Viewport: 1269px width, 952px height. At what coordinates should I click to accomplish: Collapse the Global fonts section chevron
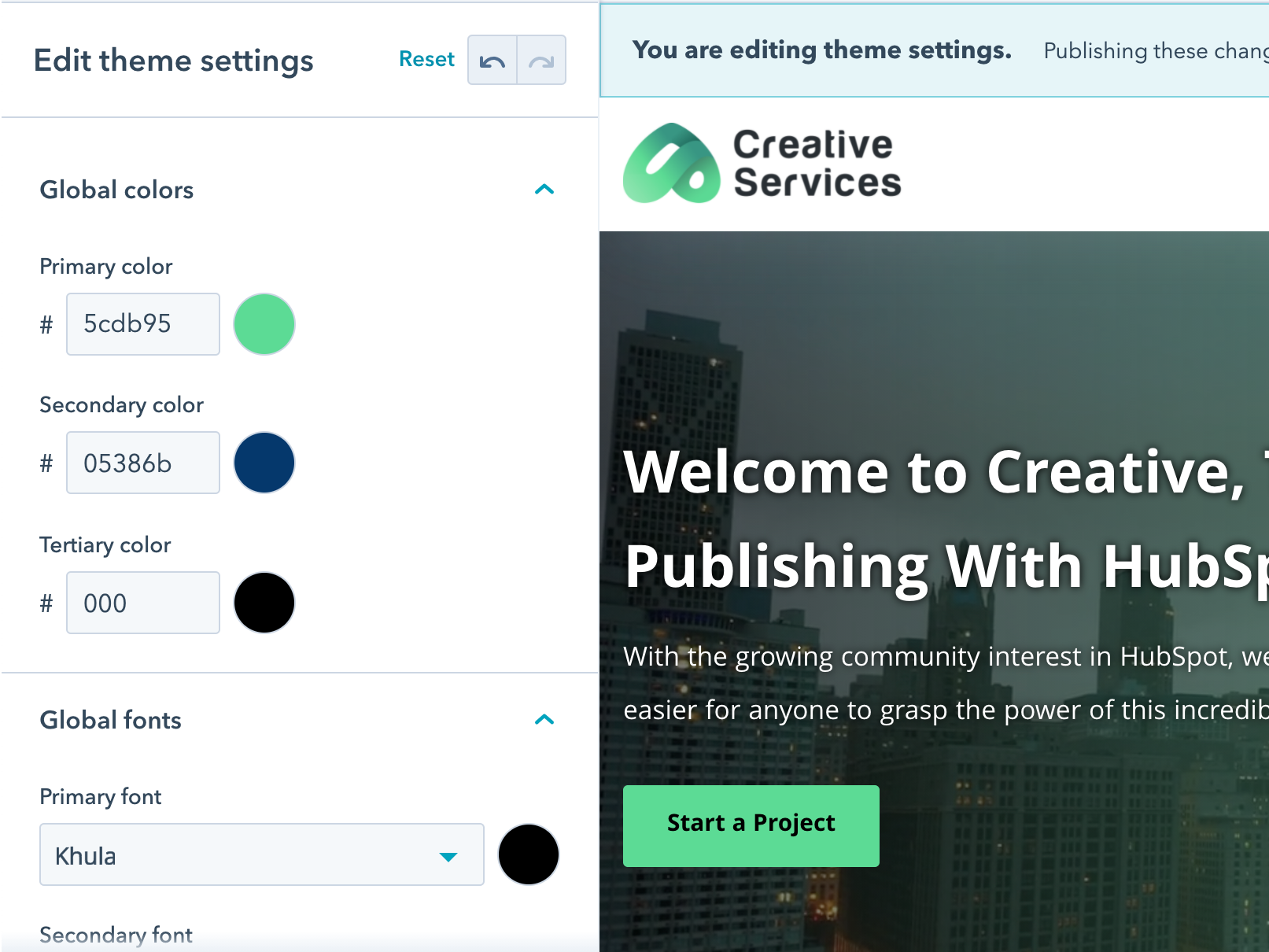[x=544, y=720]
